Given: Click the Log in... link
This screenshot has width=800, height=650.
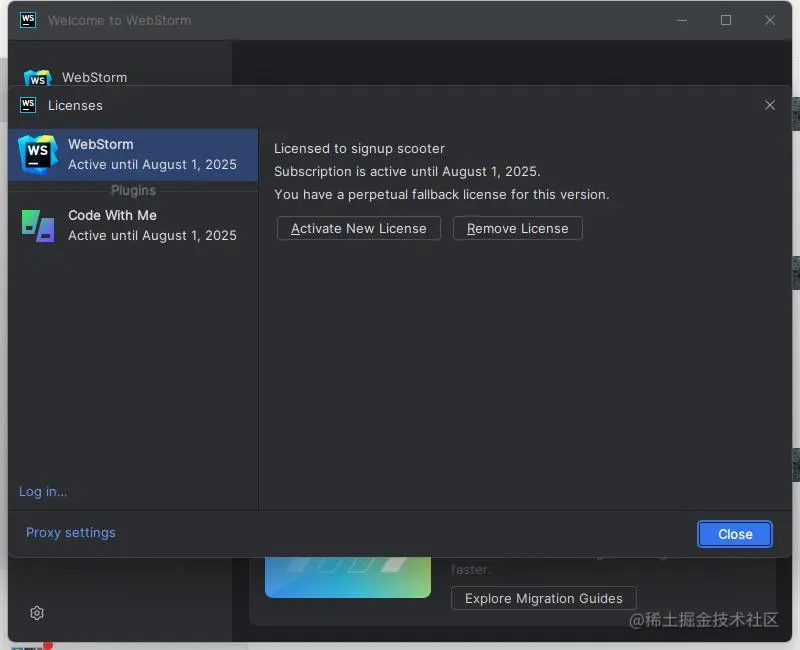Looking at the screenshot, I should [x=43, y=491].
